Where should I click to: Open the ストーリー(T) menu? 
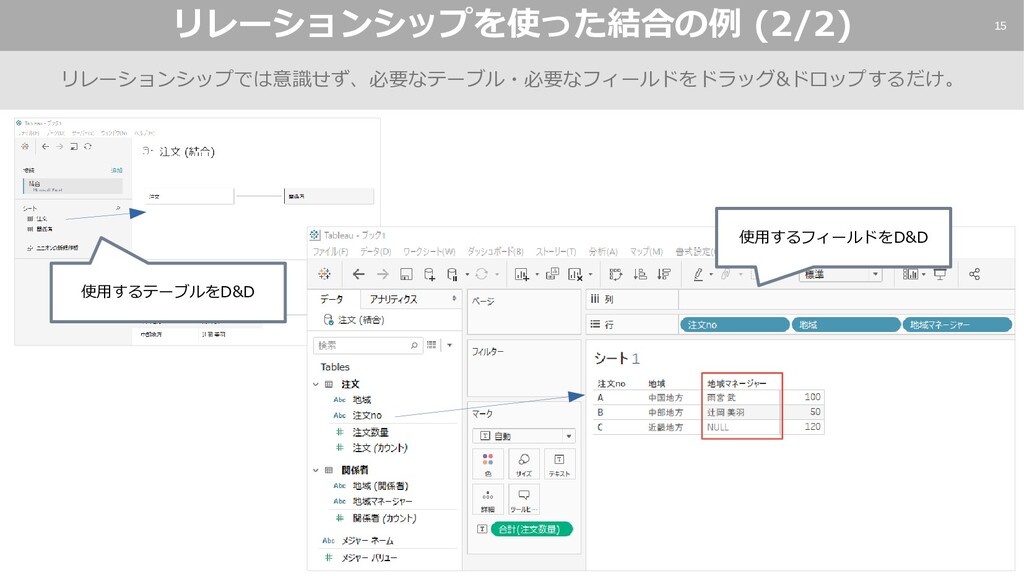[556, 251]
